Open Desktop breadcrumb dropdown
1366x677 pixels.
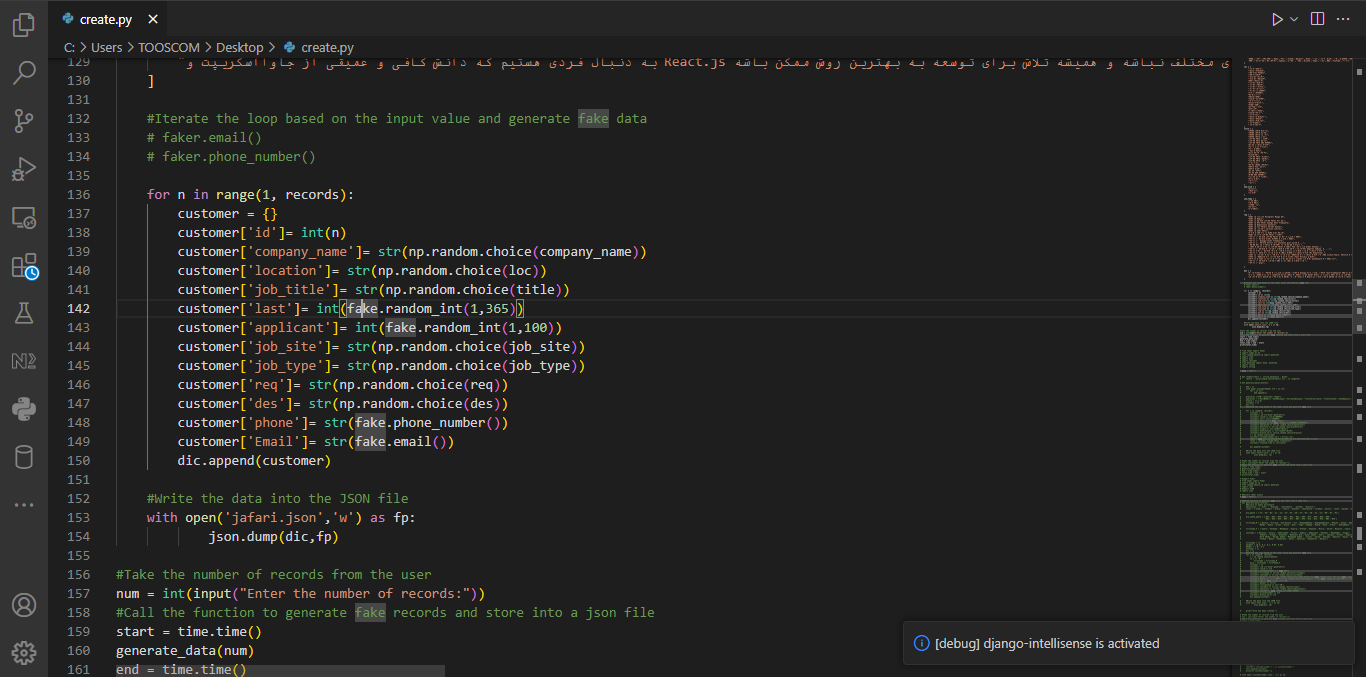click(x=240, y=47)
